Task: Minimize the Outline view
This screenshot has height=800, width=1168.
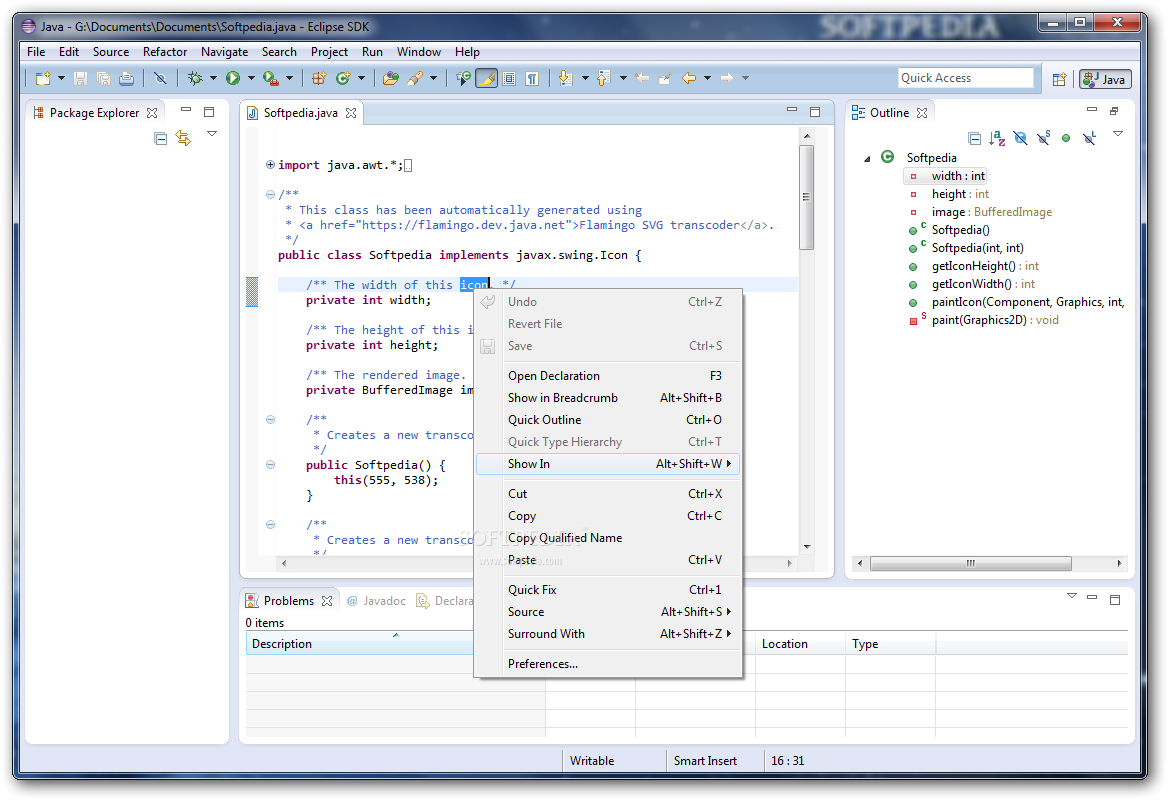Action: [1092, 109]
